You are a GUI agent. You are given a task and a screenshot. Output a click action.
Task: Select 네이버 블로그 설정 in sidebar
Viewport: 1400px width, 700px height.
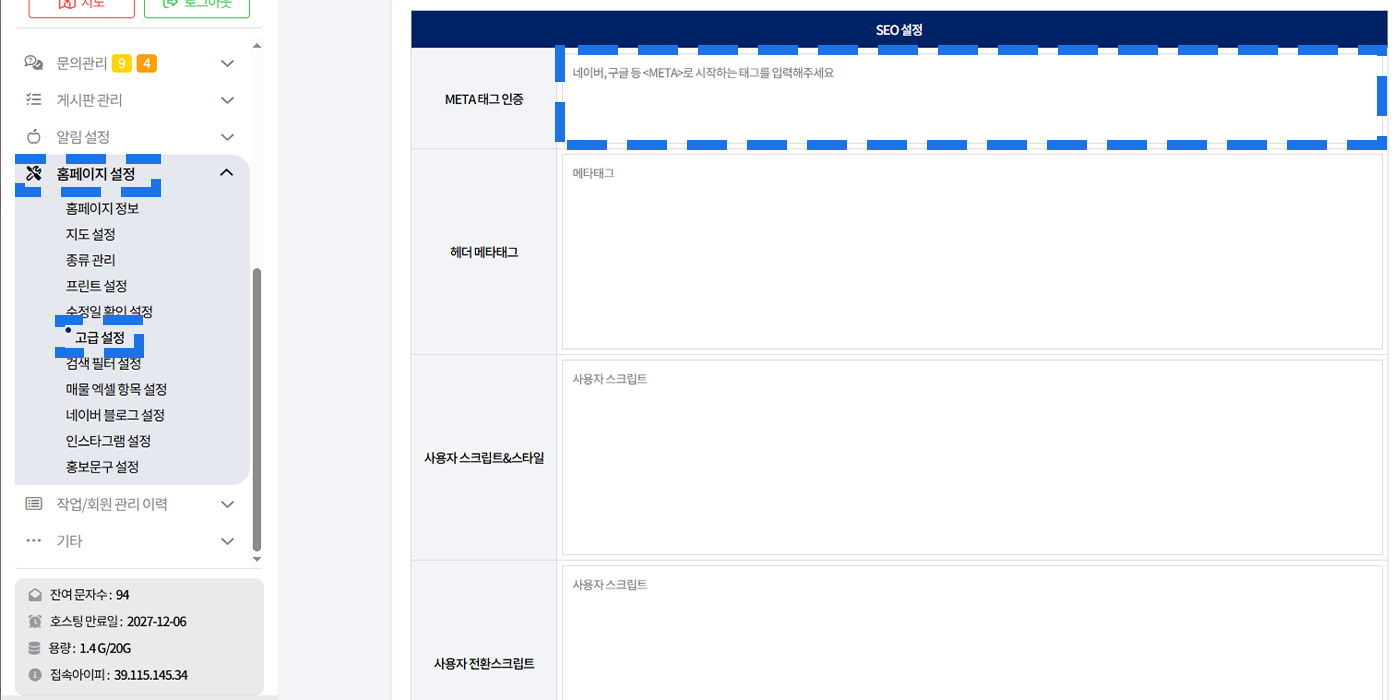tap(115, 415)
